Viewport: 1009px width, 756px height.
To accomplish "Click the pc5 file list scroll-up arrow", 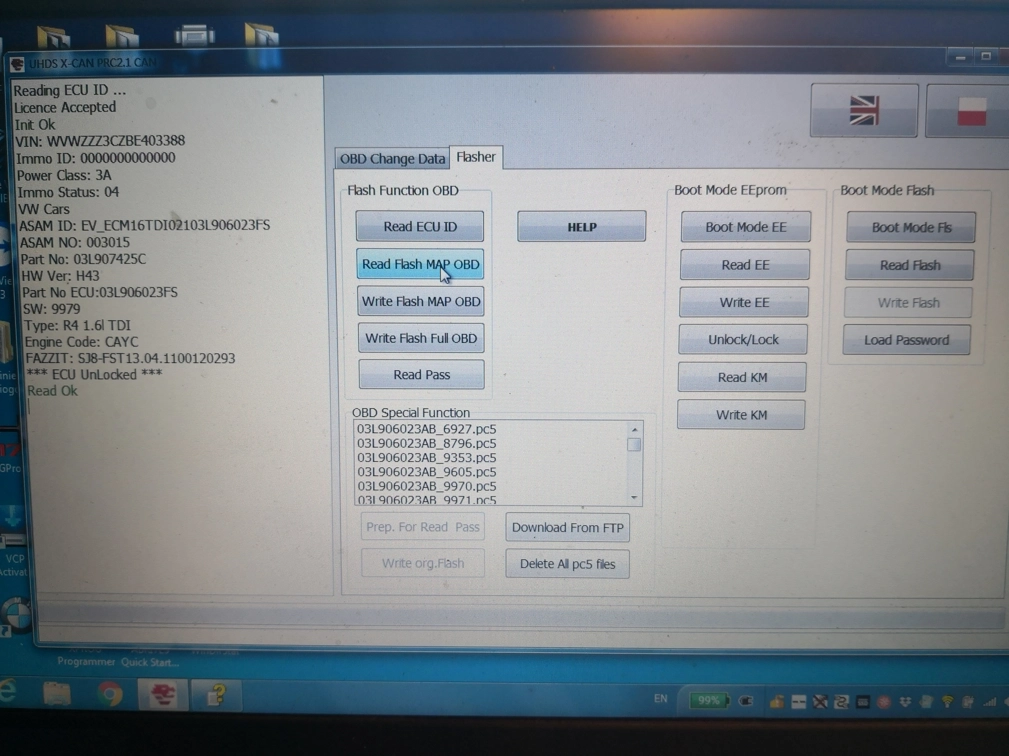I will [634, 429].
